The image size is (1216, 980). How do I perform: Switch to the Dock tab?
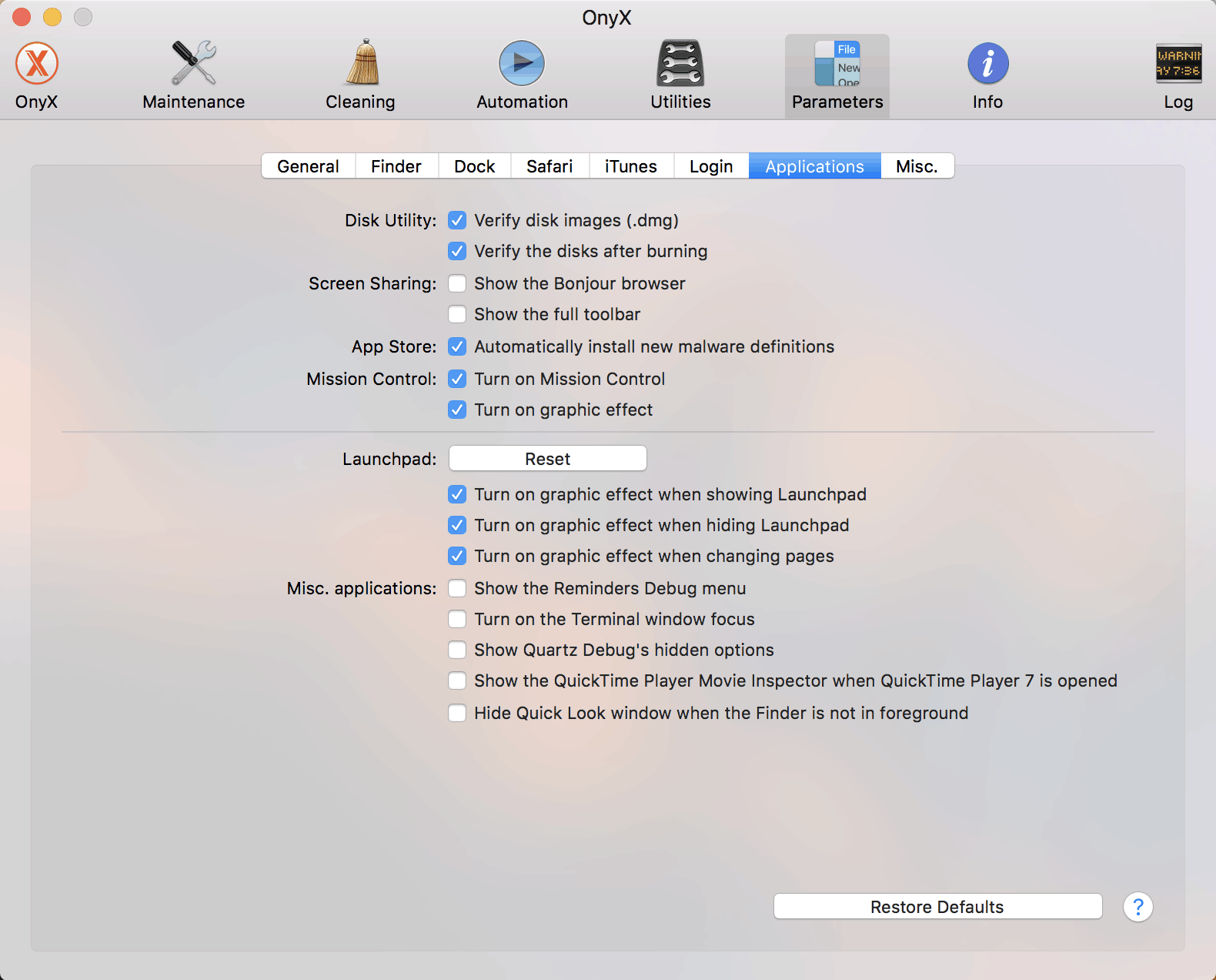(475, 166)
